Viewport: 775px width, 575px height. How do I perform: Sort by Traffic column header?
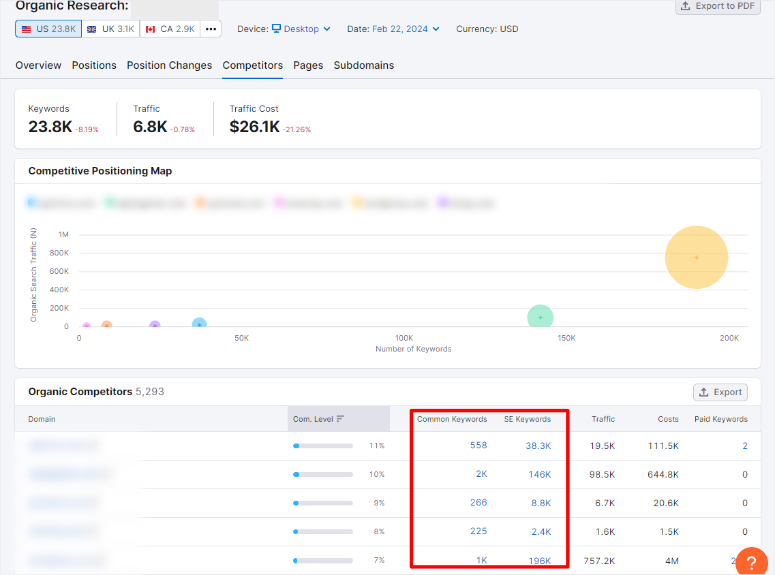[x=603, y=419]
